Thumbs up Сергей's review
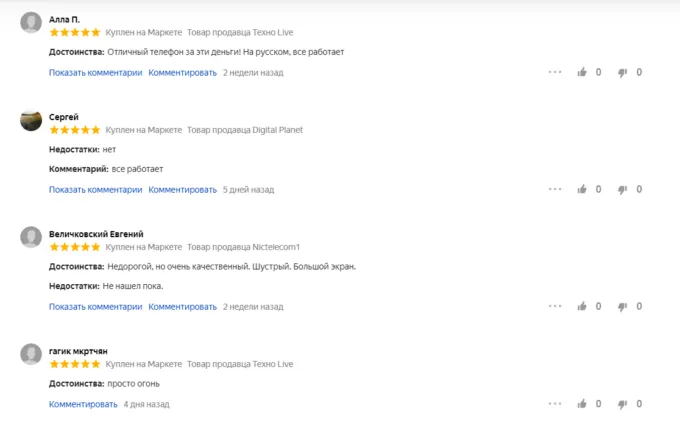This screenshot has height=428, width=680. pos(583,189)
